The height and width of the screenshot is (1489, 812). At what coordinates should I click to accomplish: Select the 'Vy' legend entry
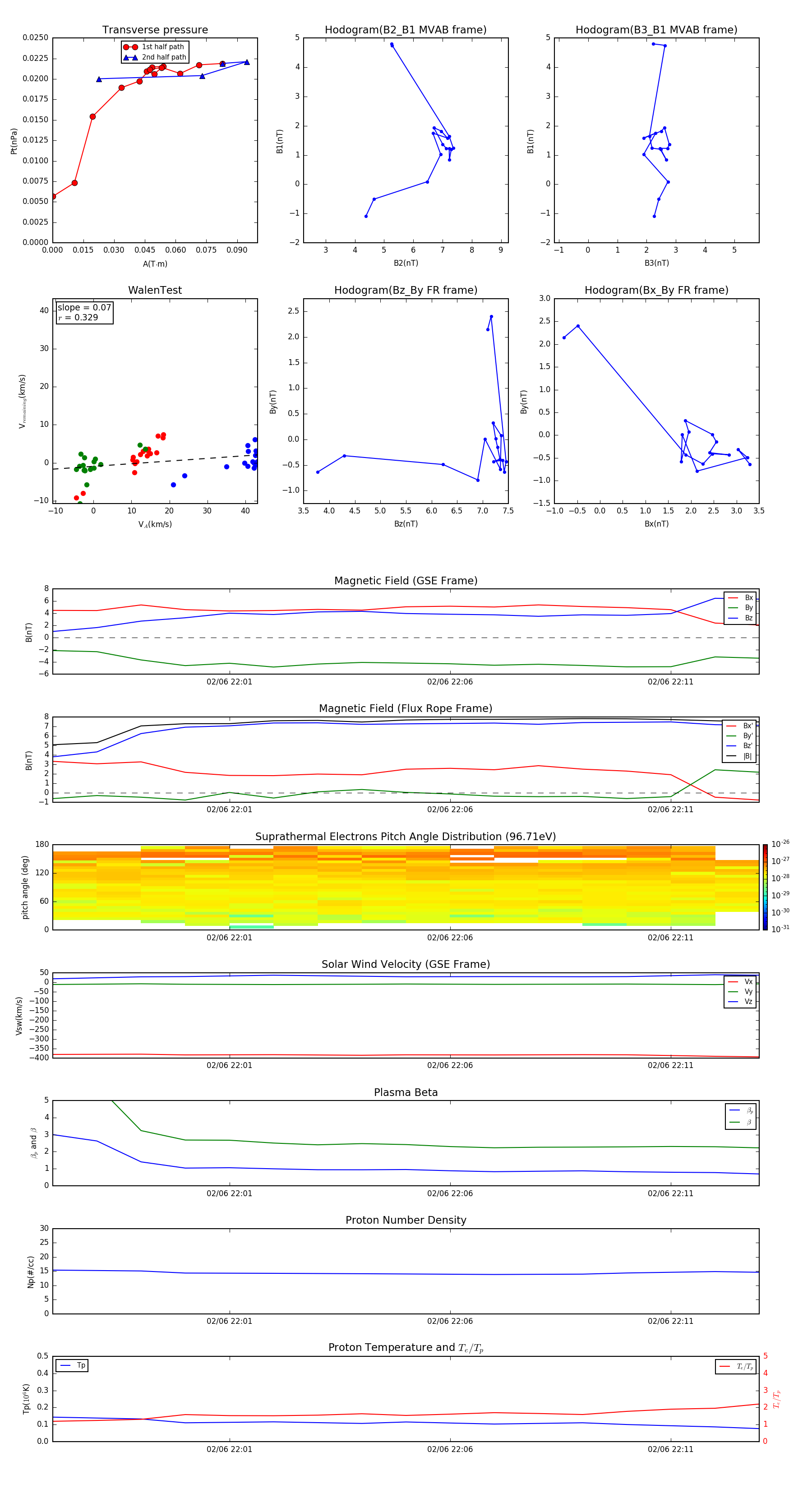(740, 991)
